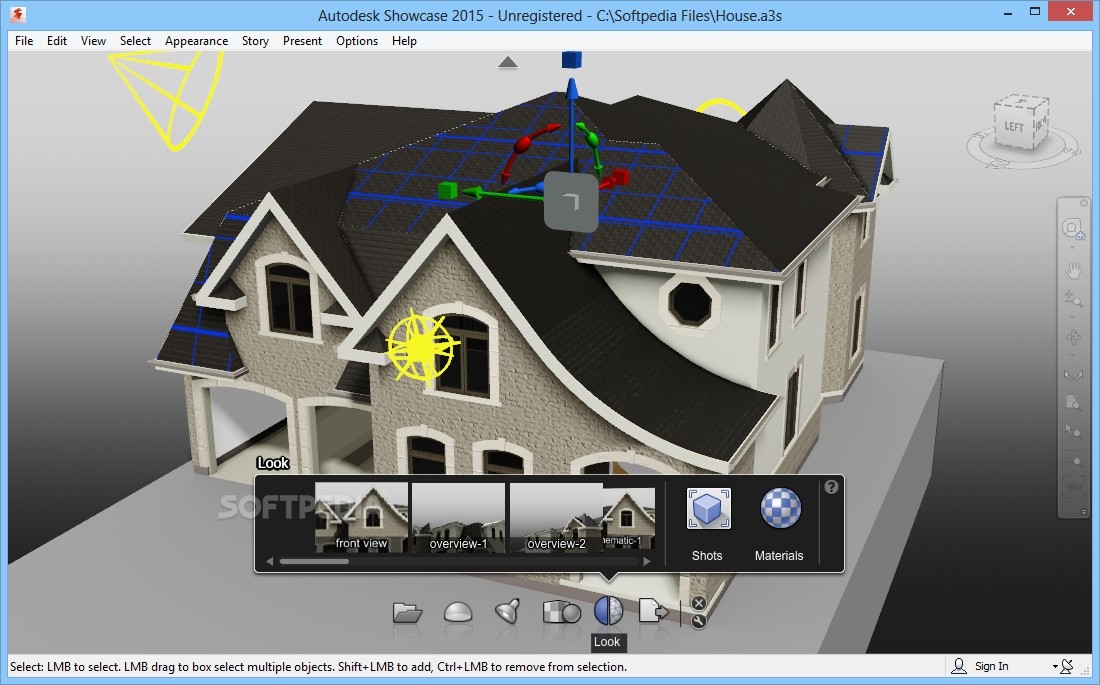Image resolution: width=1100 pixels, height=685 pixels.
Task: Click Sign In in status bar
Action: 991,666
